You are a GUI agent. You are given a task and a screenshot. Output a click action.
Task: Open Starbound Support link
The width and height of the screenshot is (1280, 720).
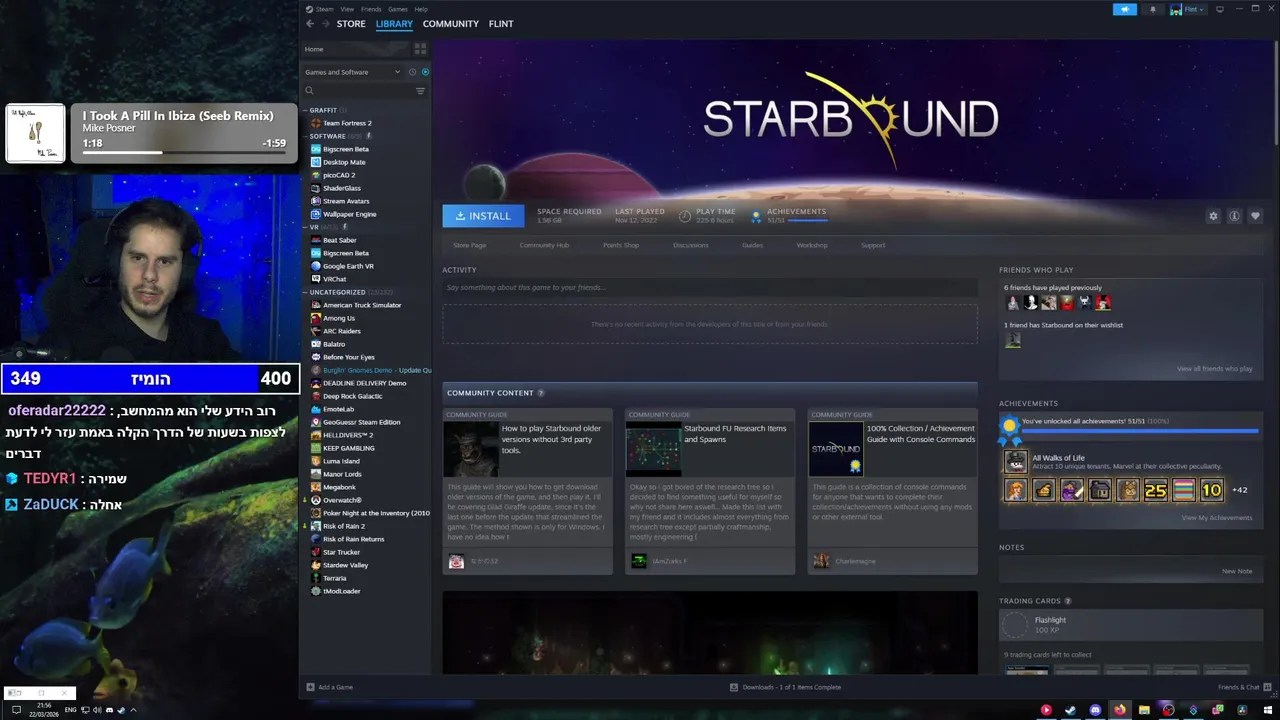[x=873, y=245]
